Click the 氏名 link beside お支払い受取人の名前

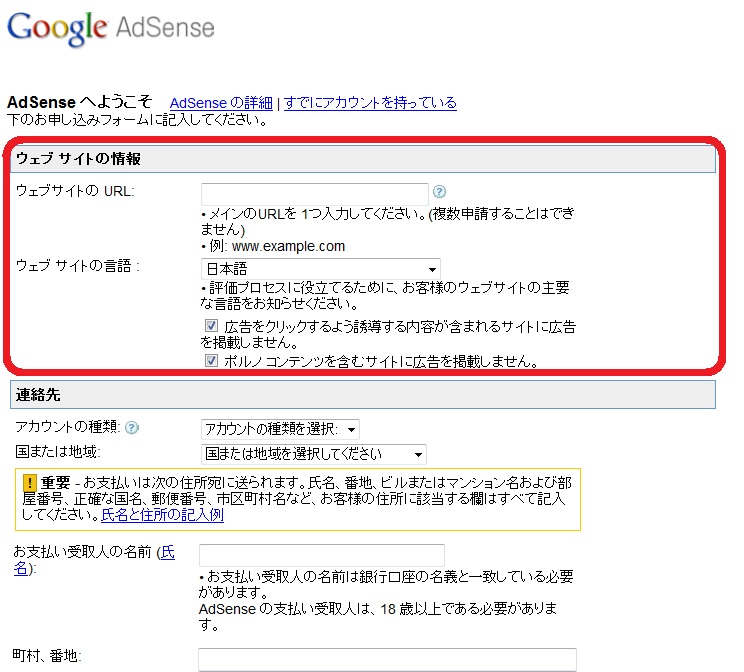pos(168,552)
